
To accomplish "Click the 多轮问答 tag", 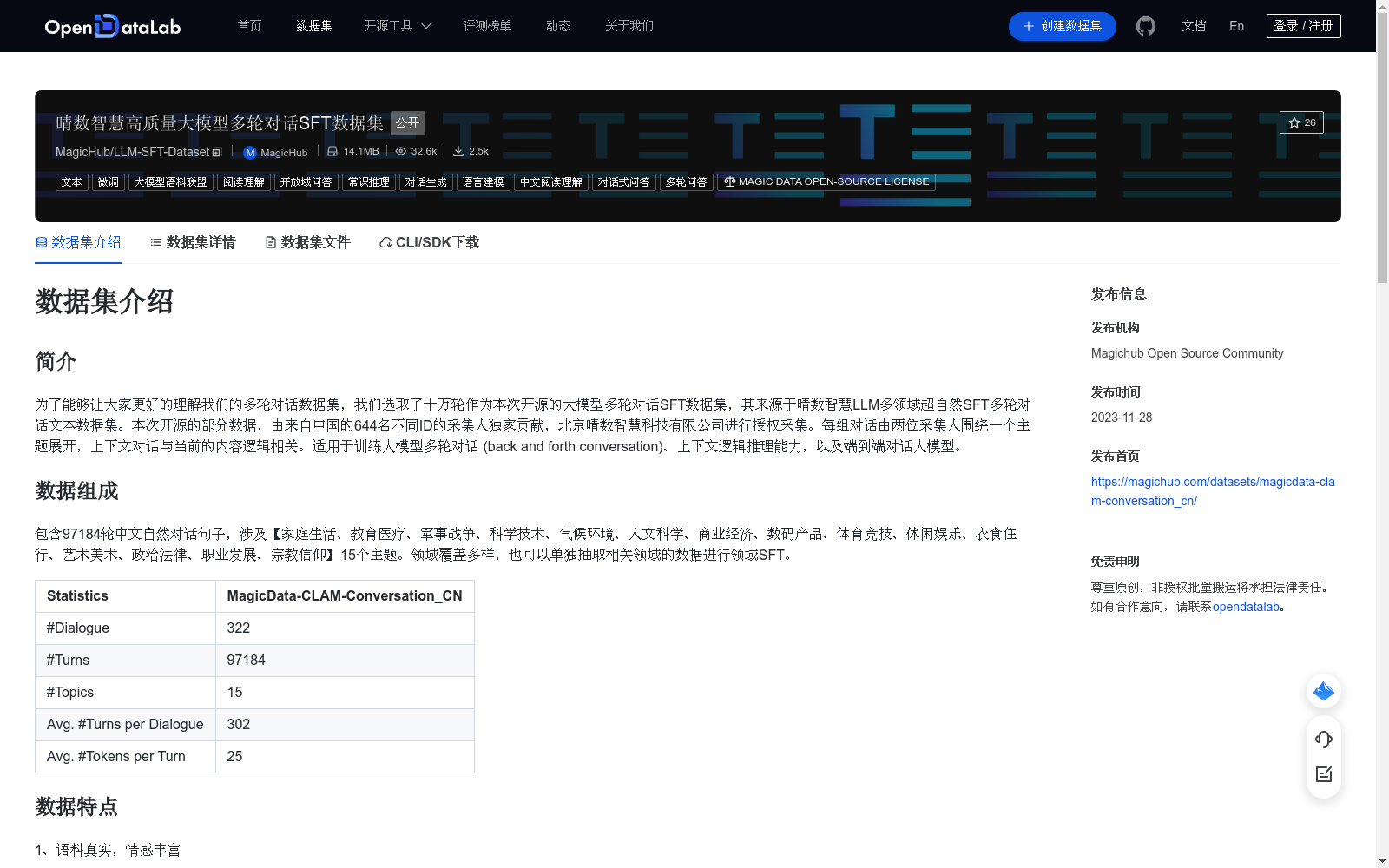I will [x=687, y=182].
